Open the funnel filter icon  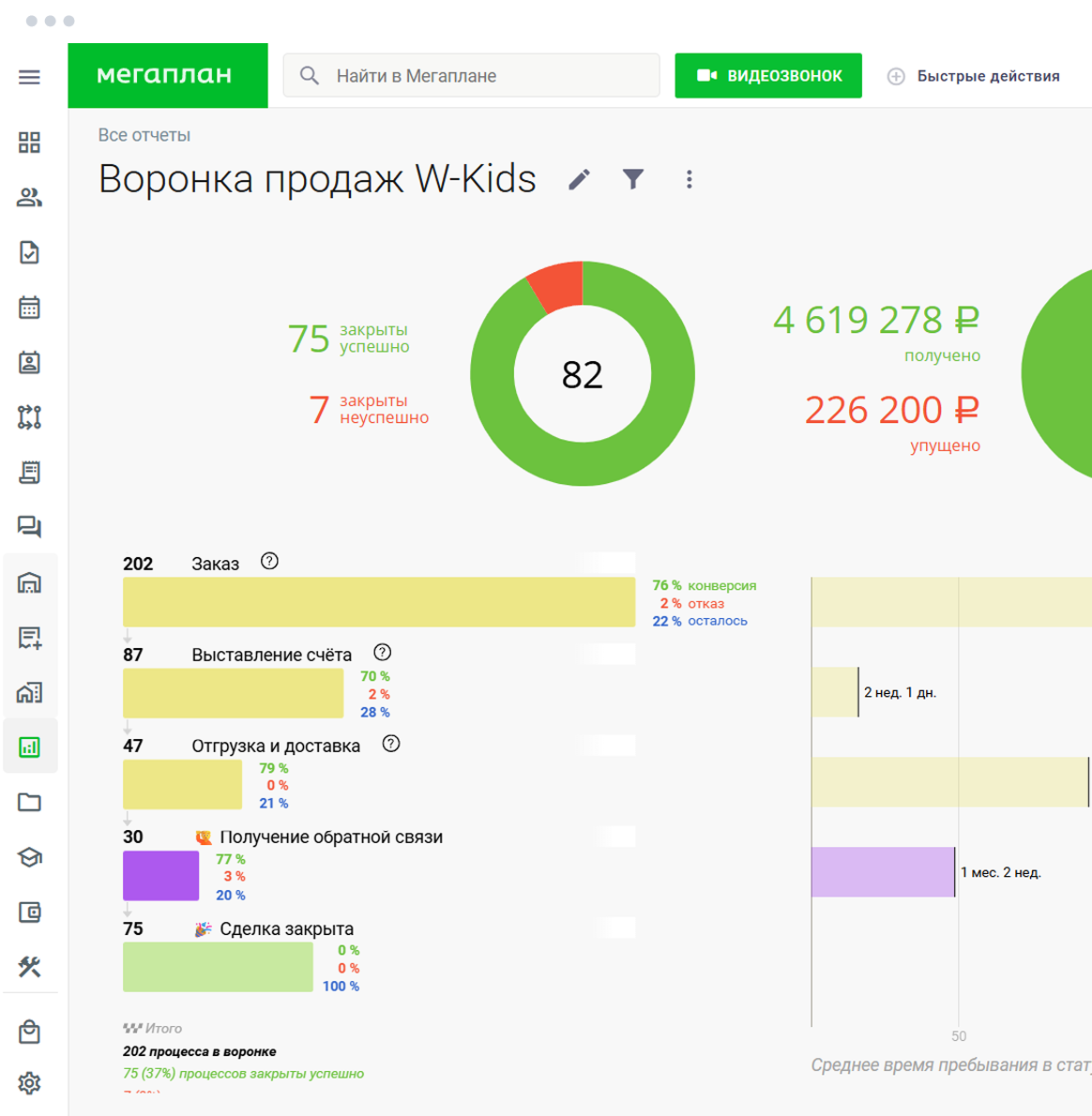click(633, 179)
